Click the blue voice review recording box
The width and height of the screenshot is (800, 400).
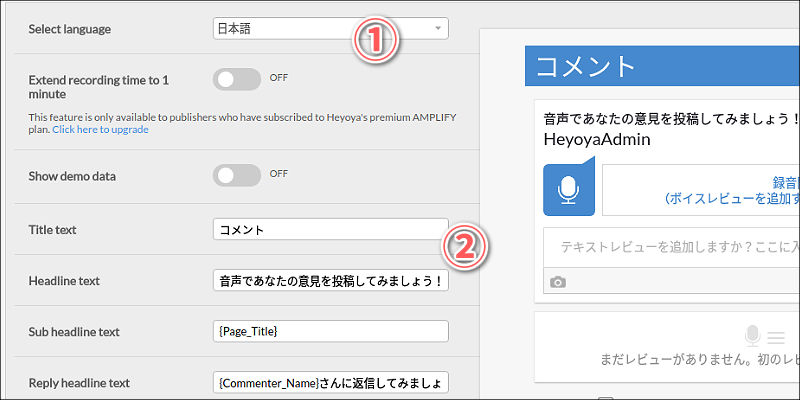coord(701,190)
